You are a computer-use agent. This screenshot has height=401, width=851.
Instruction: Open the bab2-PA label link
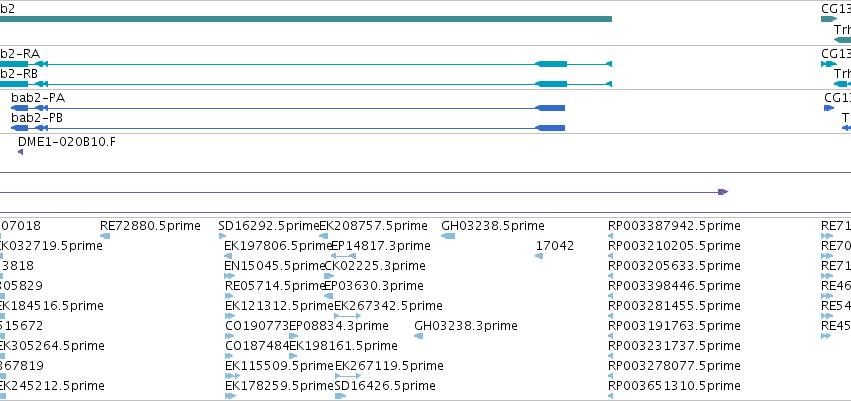coord(38,98)
